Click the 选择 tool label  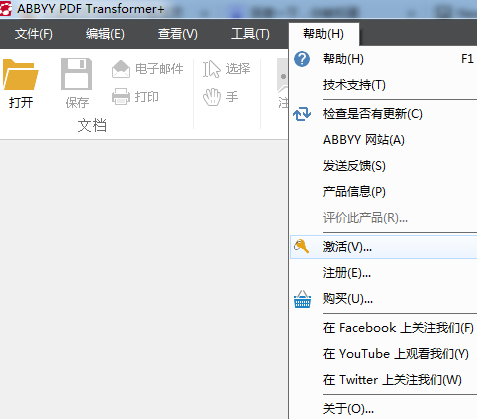[x=238, y=69]
